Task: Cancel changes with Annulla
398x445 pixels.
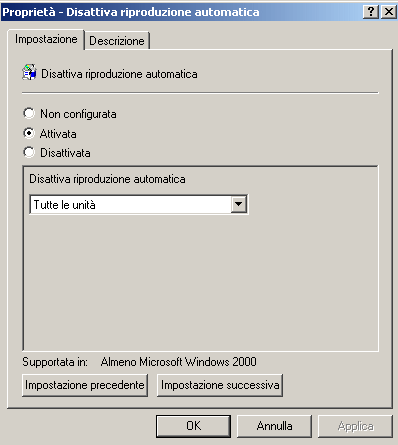Action: [x=274, y=426]
